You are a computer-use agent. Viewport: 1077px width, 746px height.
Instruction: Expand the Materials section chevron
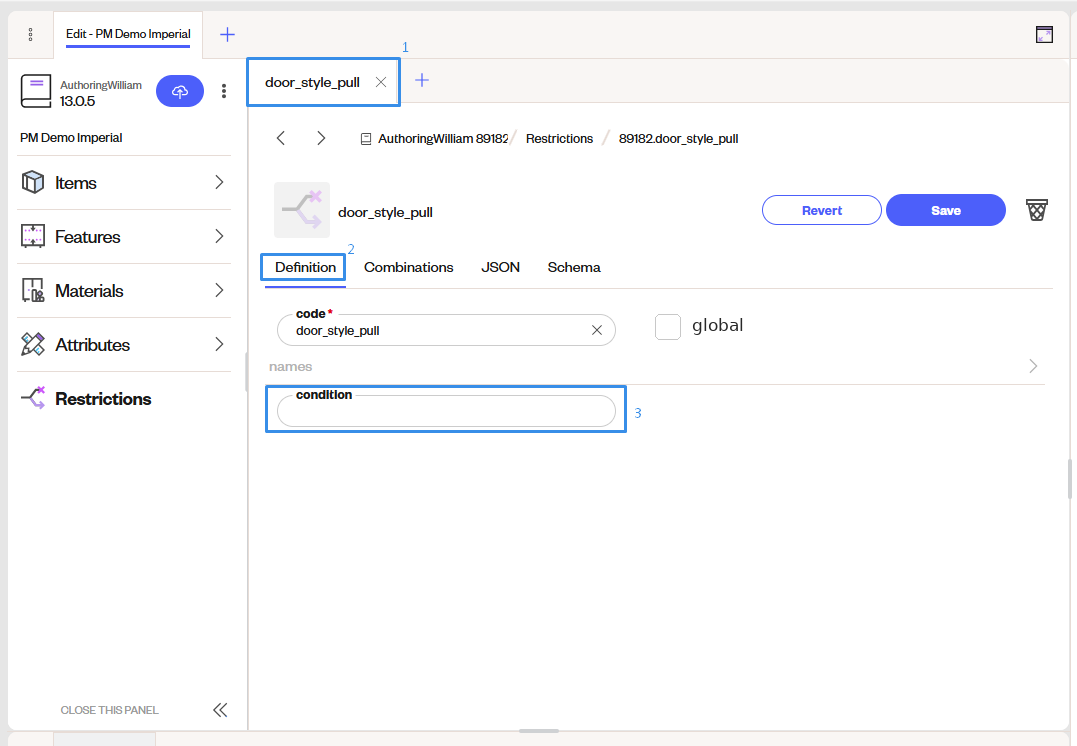(219, 291)
